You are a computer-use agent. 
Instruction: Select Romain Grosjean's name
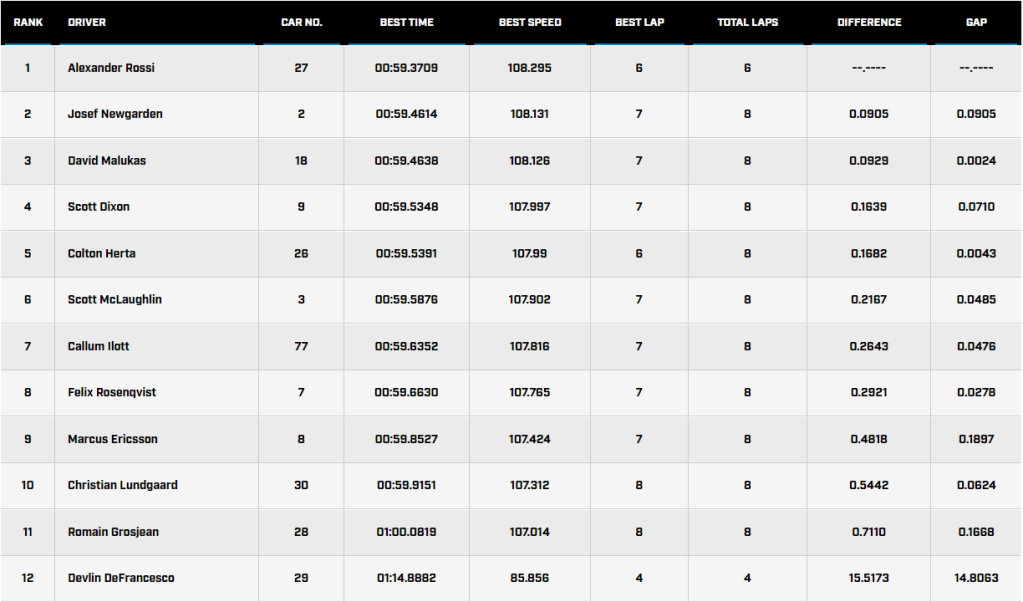[x=113, y=532]
